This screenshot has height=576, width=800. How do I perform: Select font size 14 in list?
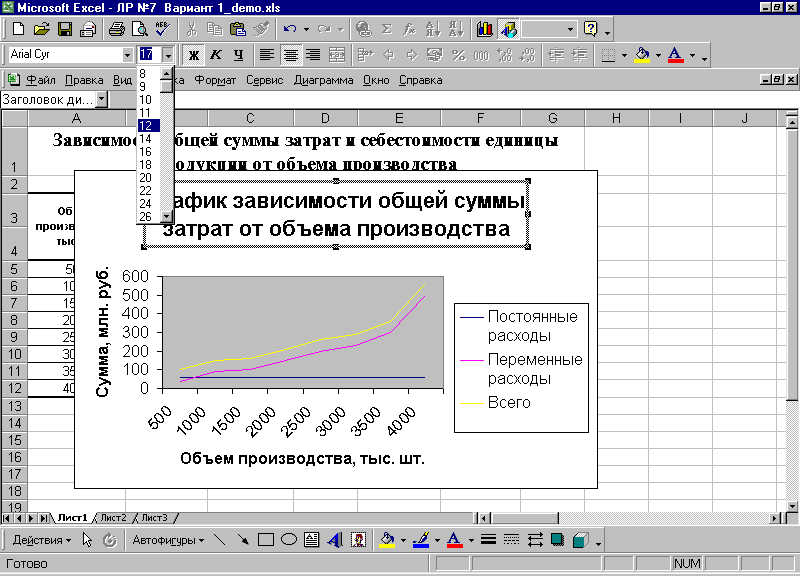[148, 138]
